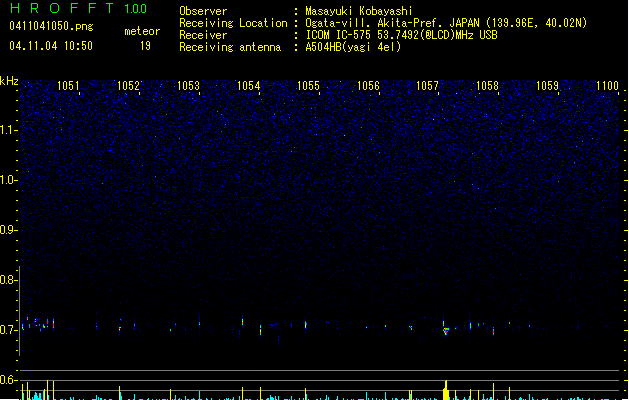The image size is (629, 400).
Task: Click the 0.9 kHz axis label
Action: click(8, 230)
